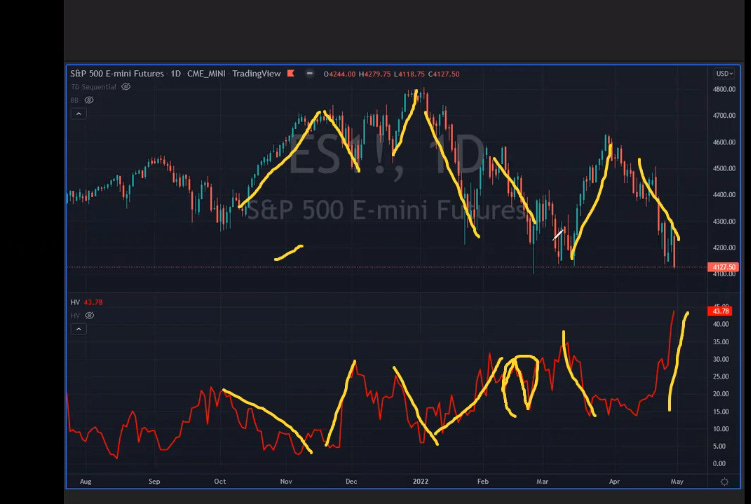Click the 4200.00 price scale label
751x504 pixels.
pyautogui.click(x=724, y=248)
